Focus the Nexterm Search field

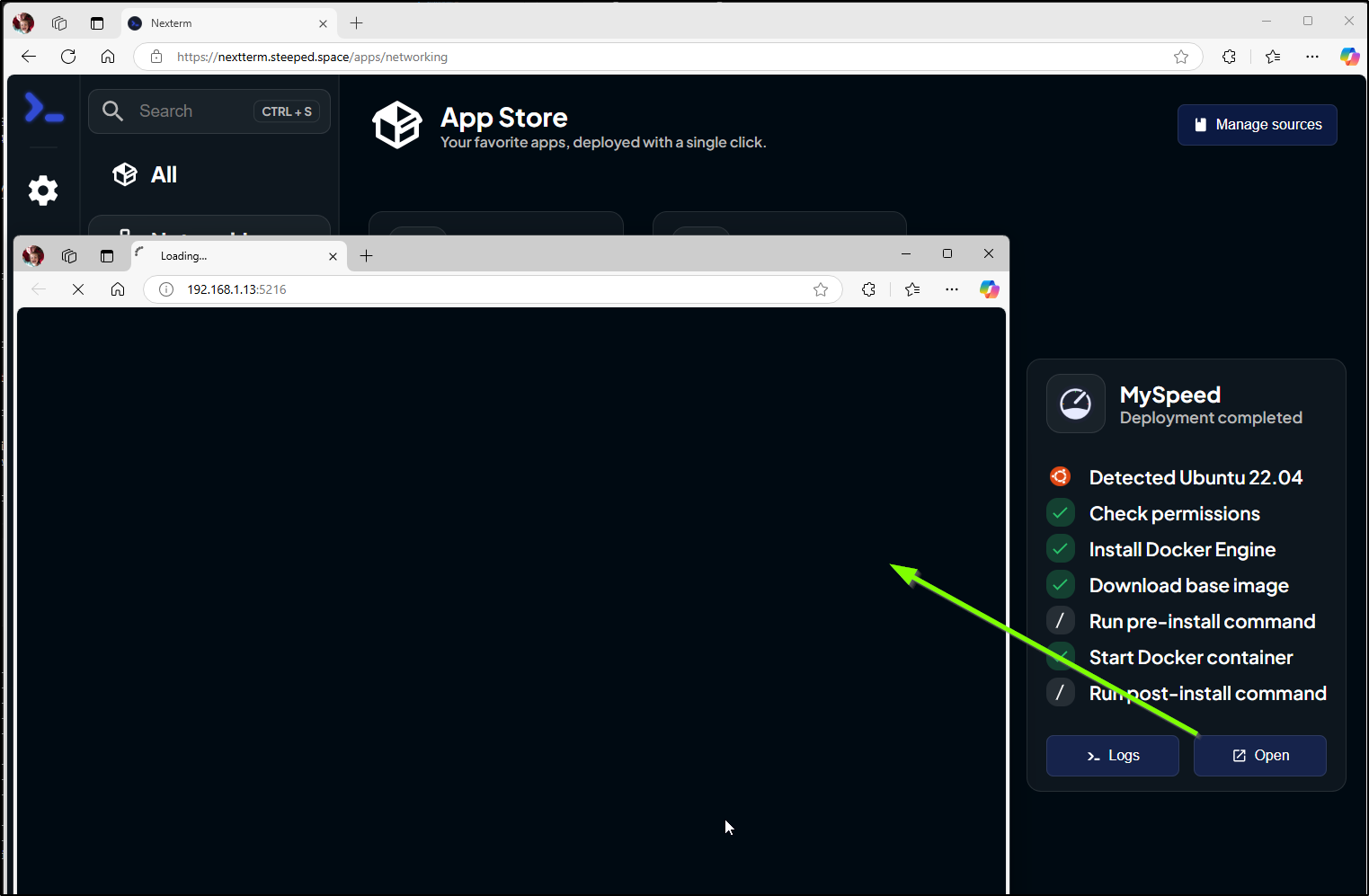[x=209, y=111]
